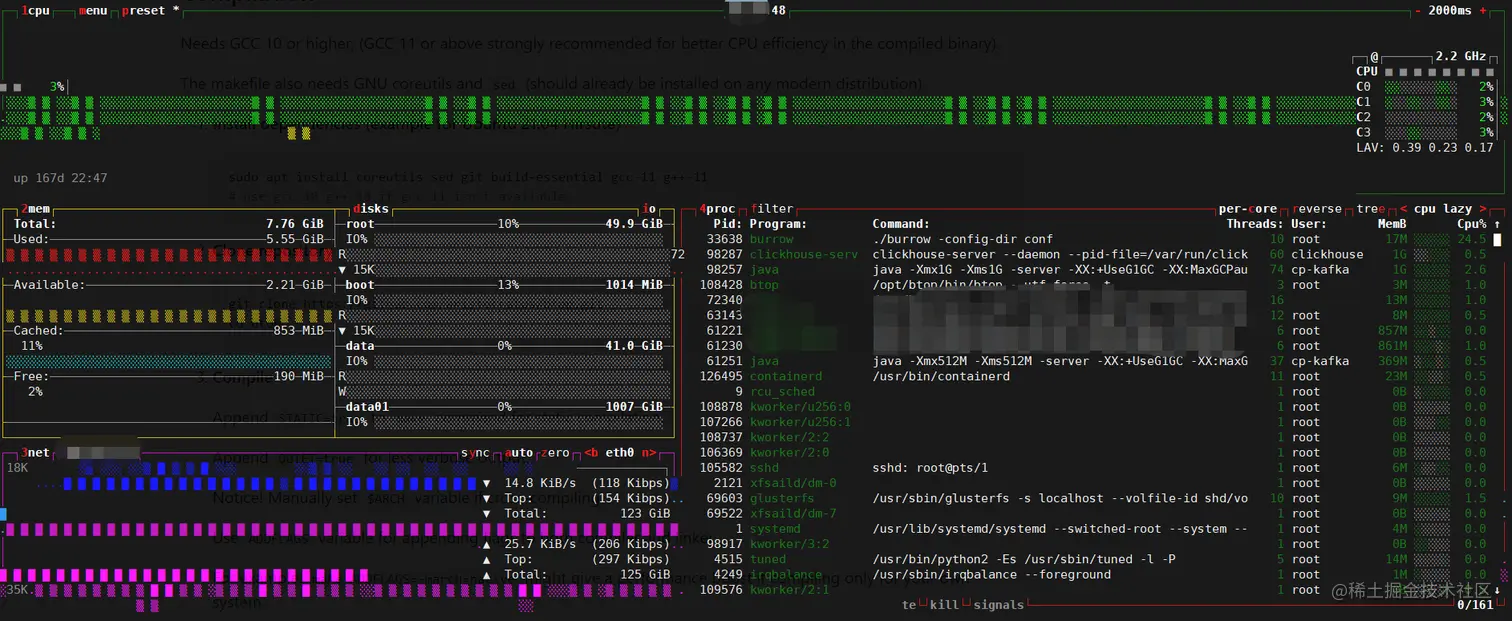Screen dimensions: 1512x621
Task: Cycle the preset option
Action: coord(150,10)
